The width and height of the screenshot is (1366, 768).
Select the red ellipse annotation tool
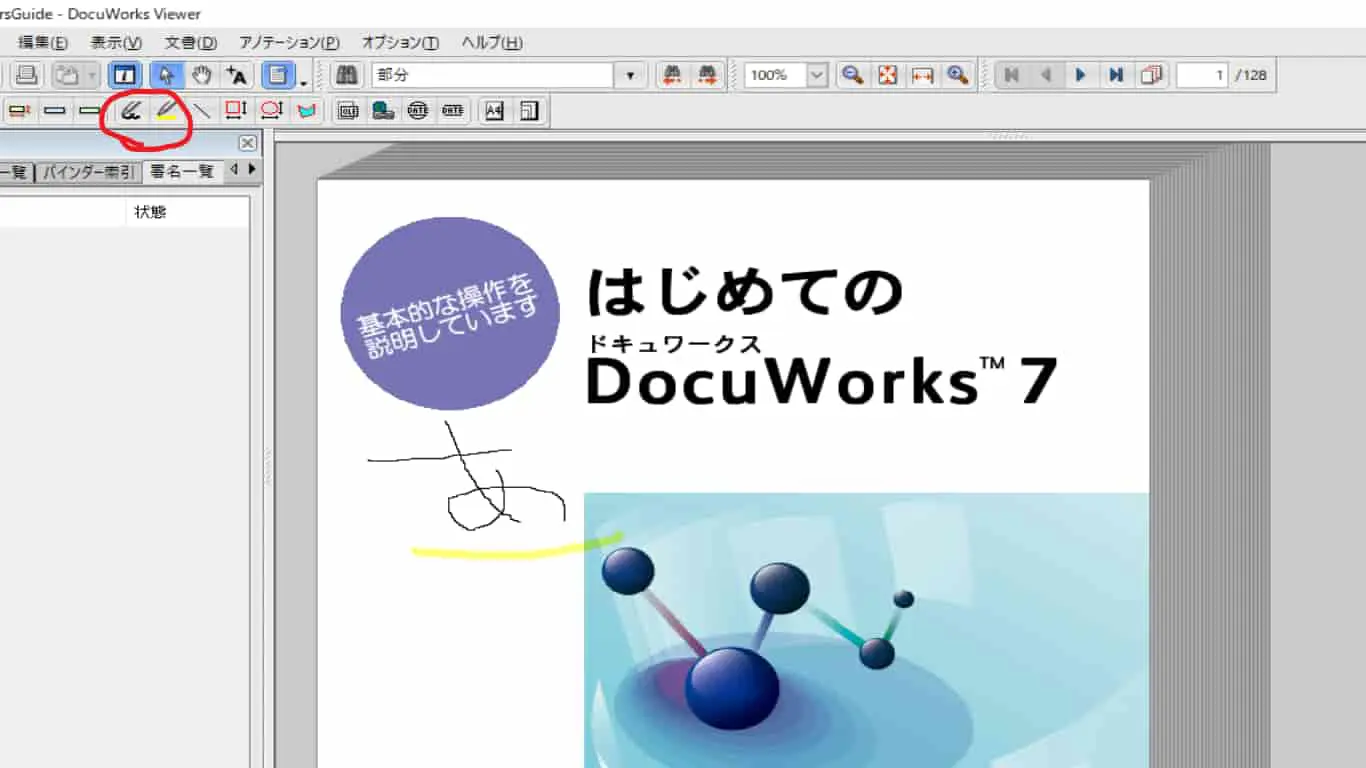[270, 110]
